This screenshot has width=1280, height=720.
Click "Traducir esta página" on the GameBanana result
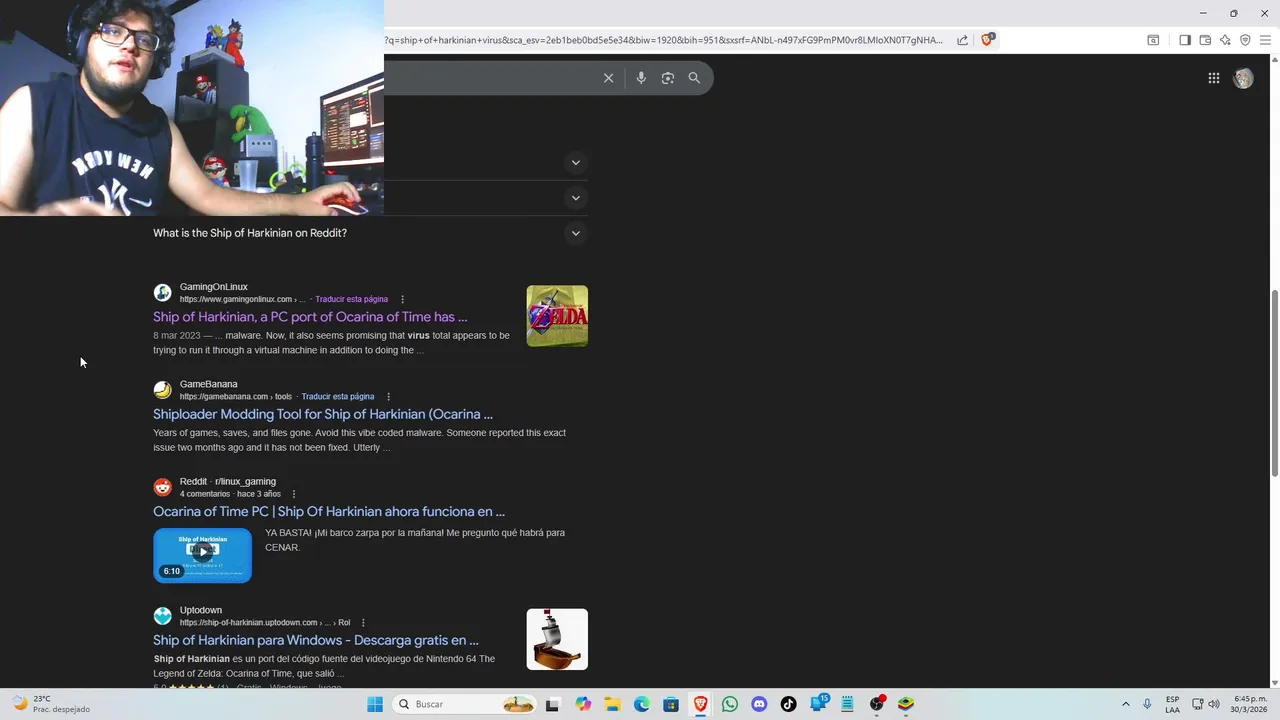(338, 396)
